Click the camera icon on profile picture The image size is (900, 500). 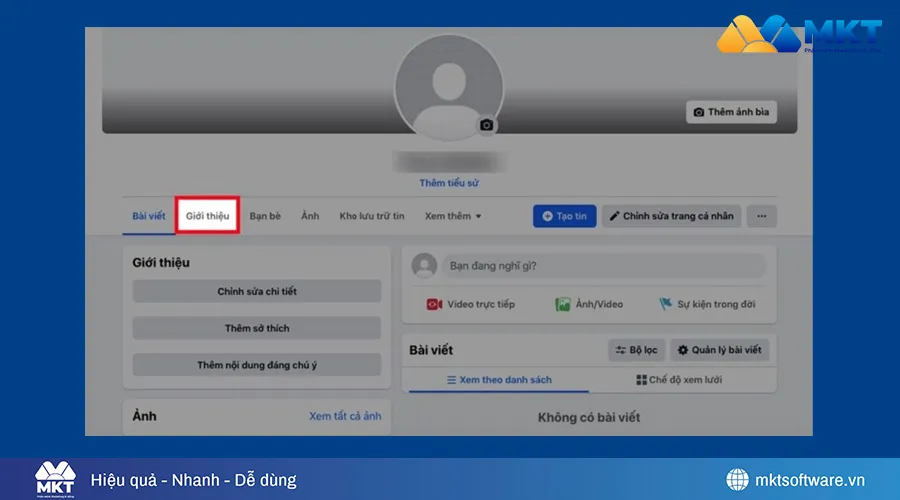[x=486, y=125]
